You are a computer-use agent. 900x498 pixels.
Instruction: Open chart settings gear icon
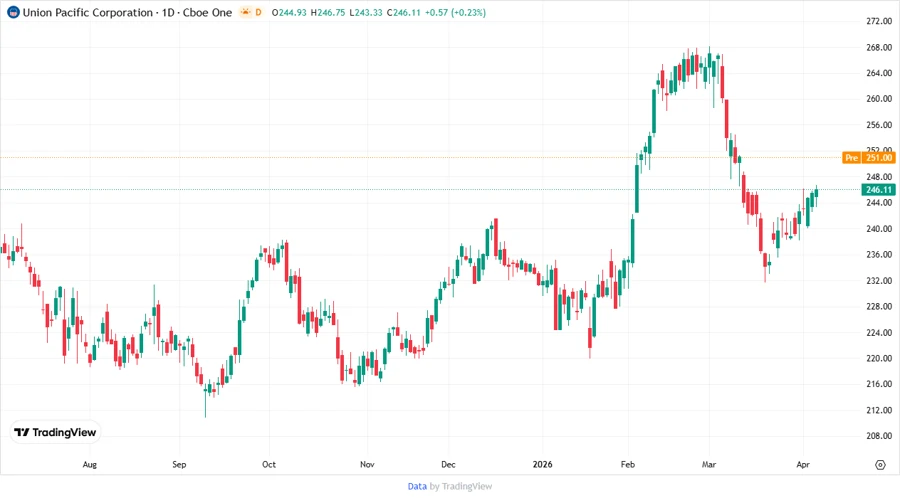880,465
